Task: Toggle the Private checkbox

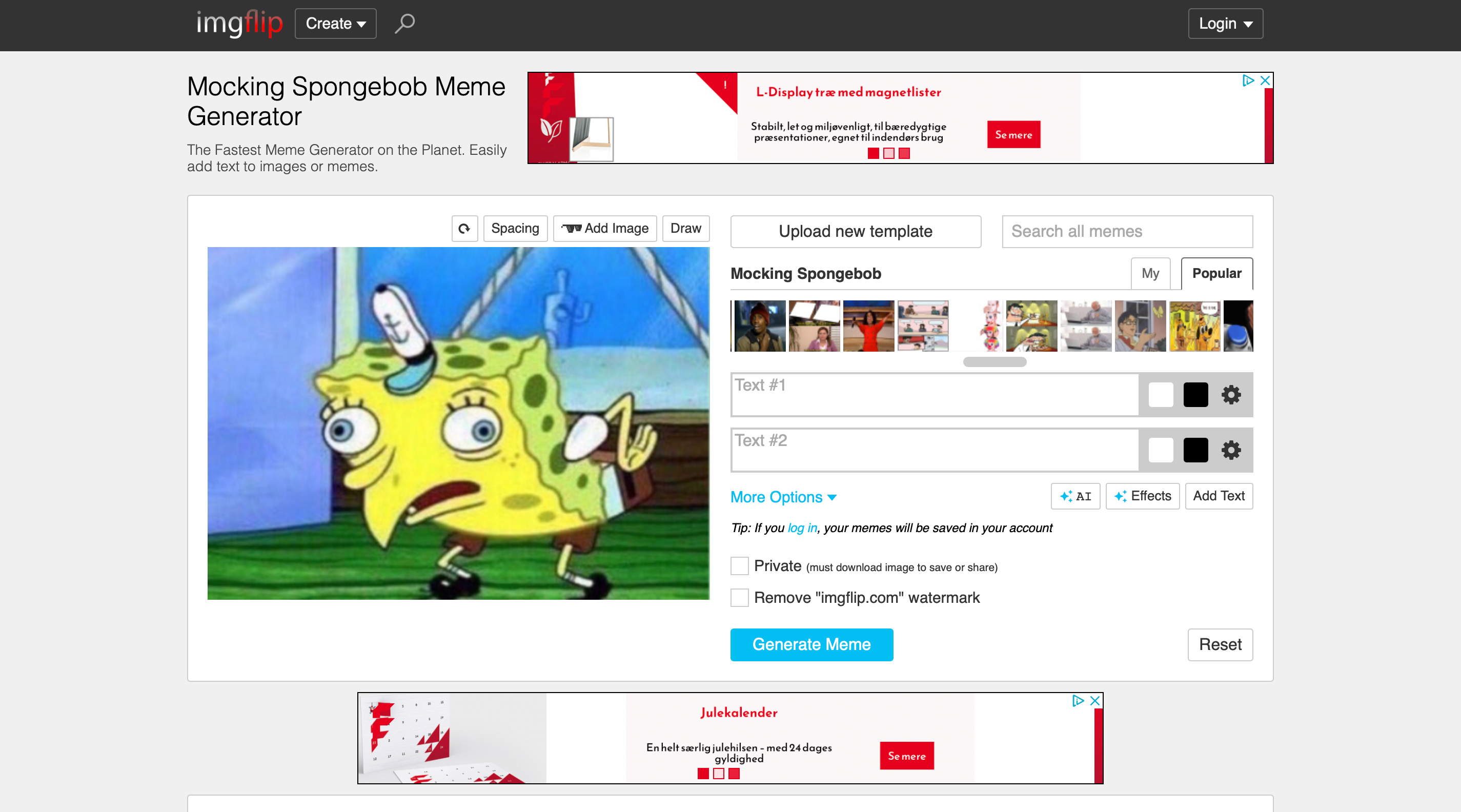Action: pyautogui.click(x=740, y=566)
